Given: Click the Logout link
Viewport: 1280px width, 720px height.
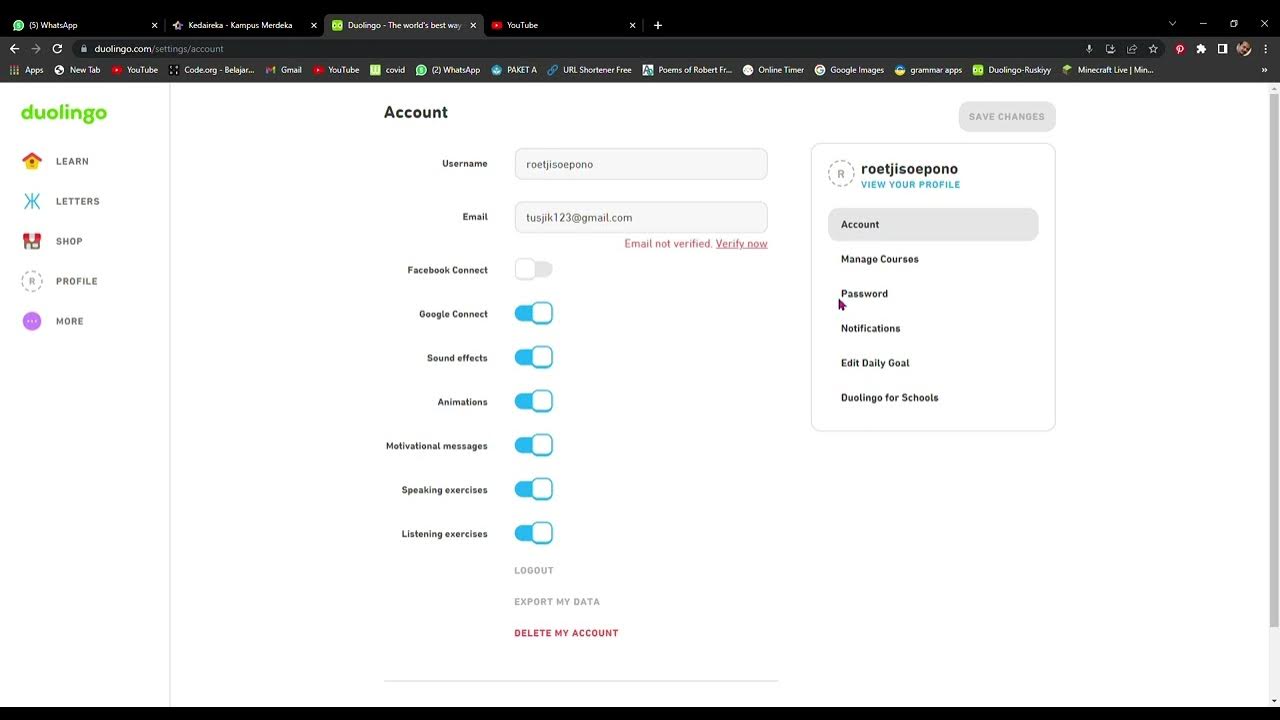Looking at the screenshot, I should [x=534, y=570].
